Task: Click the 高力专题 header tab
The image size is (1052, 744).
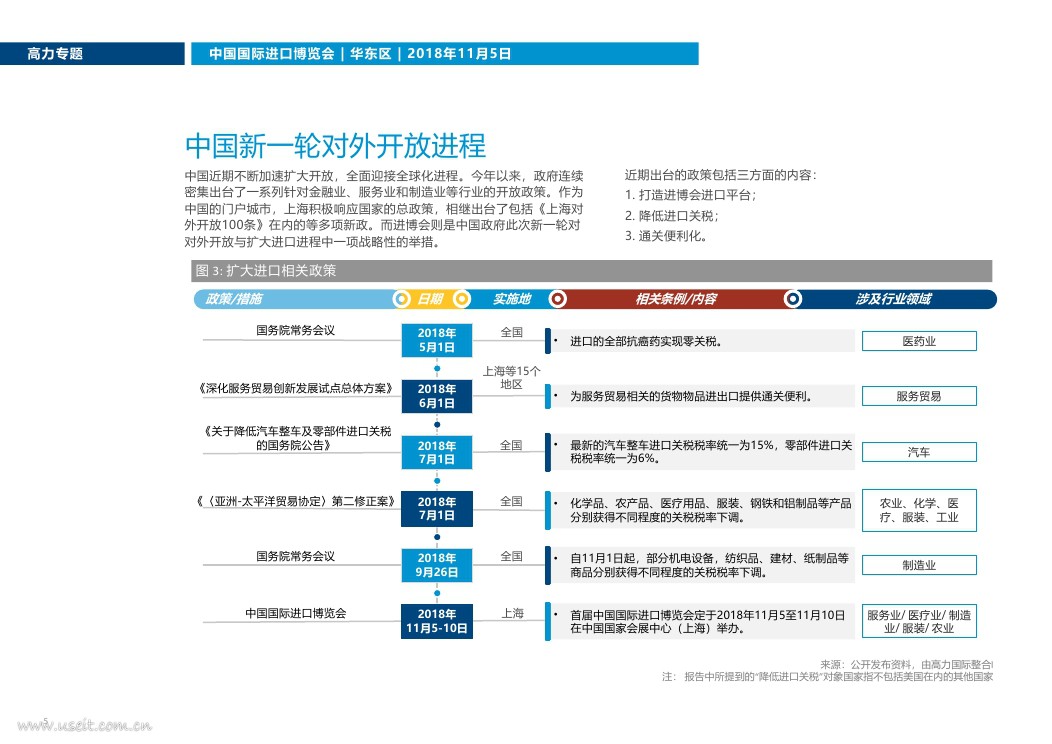Action: (x=92, y=54)
